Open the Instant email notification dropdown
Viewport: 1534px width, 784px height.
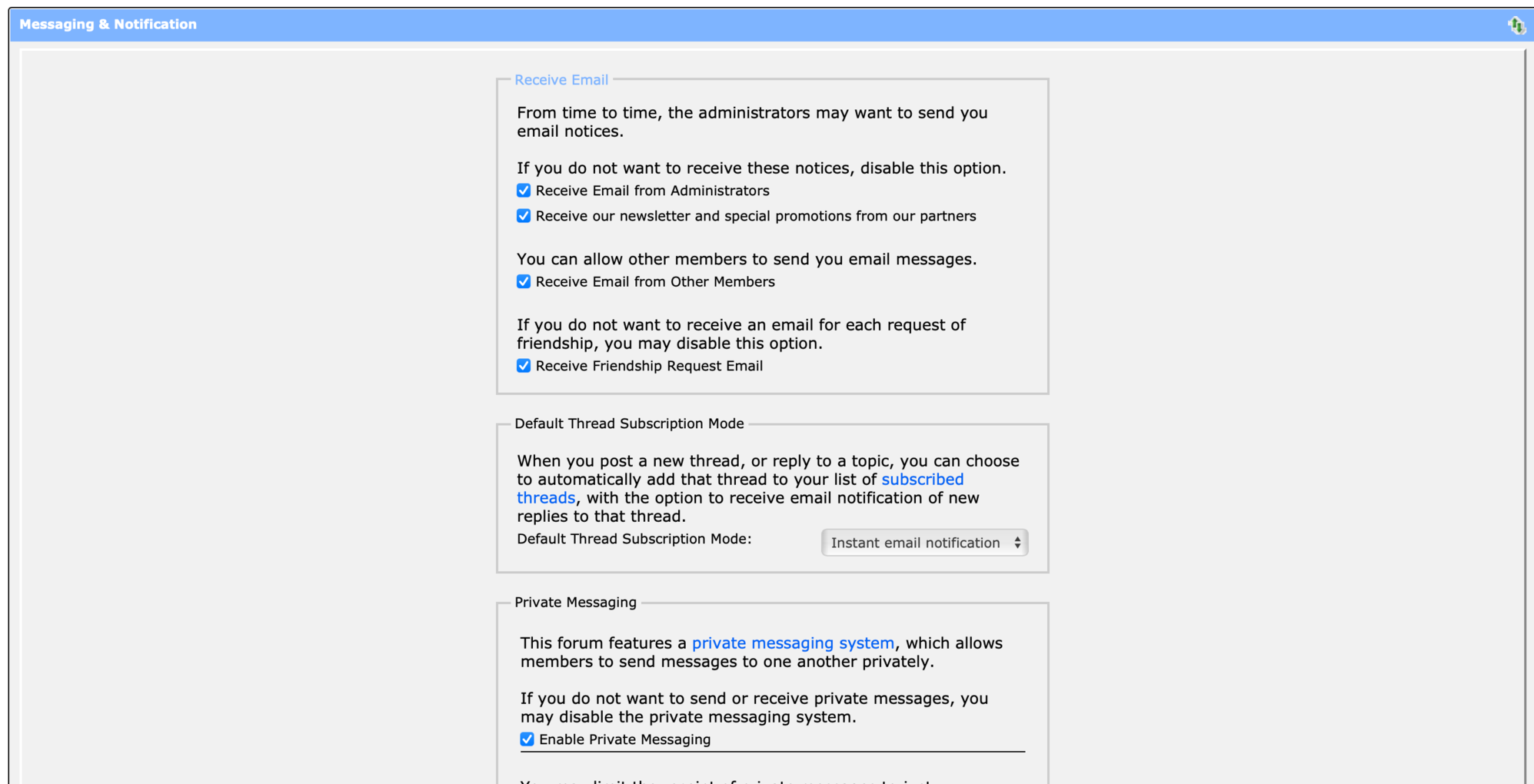click(923, 543)
